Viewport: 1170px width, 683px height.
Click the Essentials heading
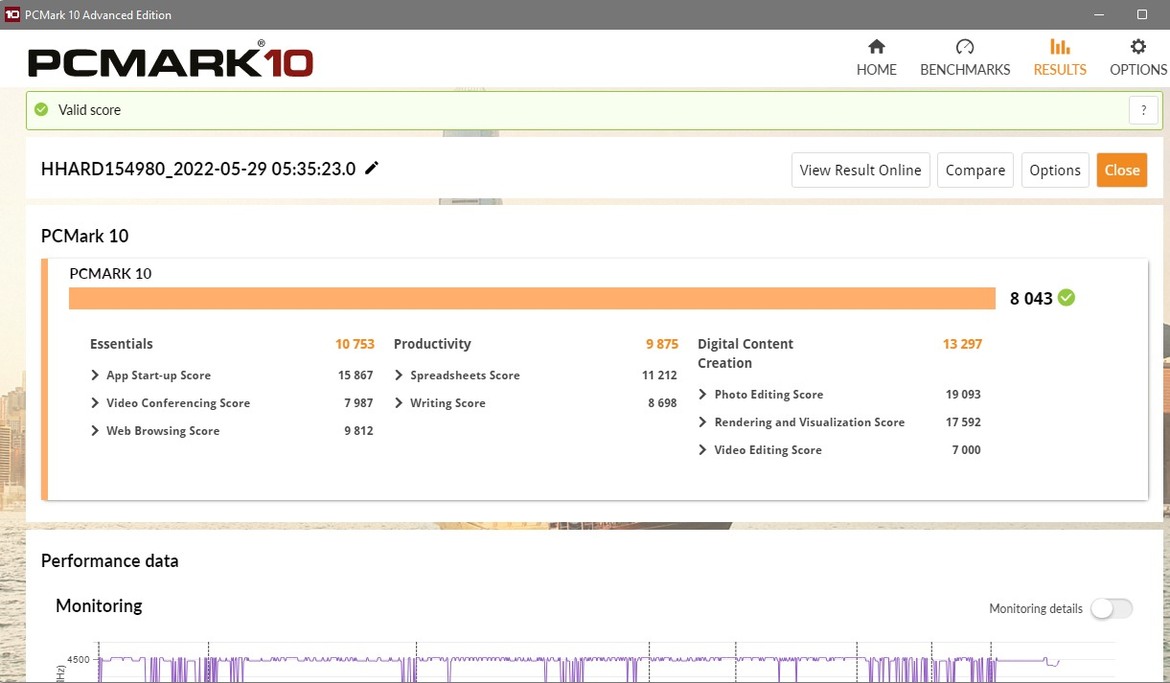click(x=122, y=344)
